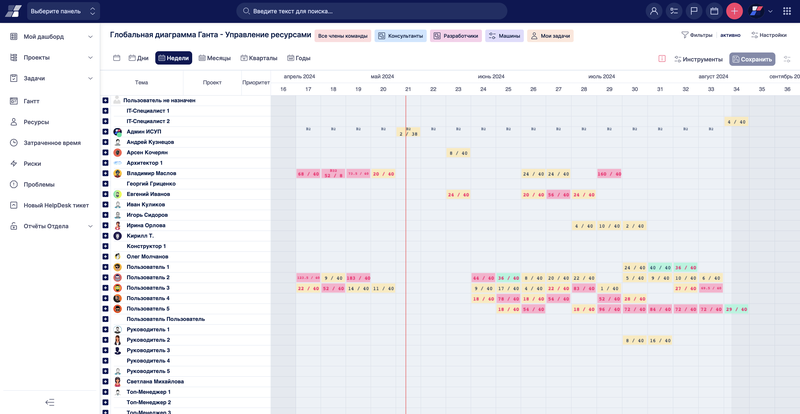Toggle the Мои задачи filter chip

coord(550,36)
